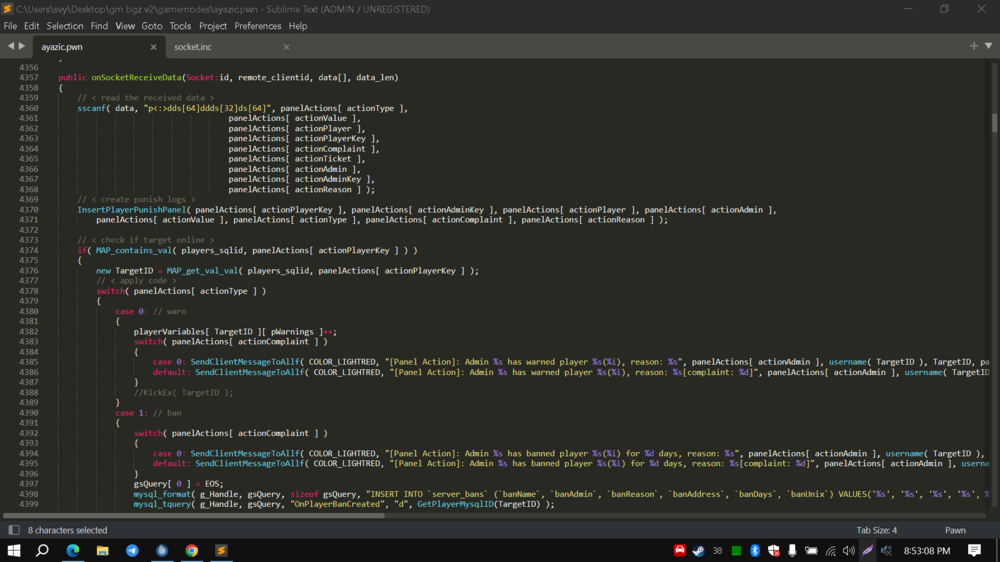This screenshot has height=562, width=1000.
Task: Open the notification center icon
Action: [974, 550]
